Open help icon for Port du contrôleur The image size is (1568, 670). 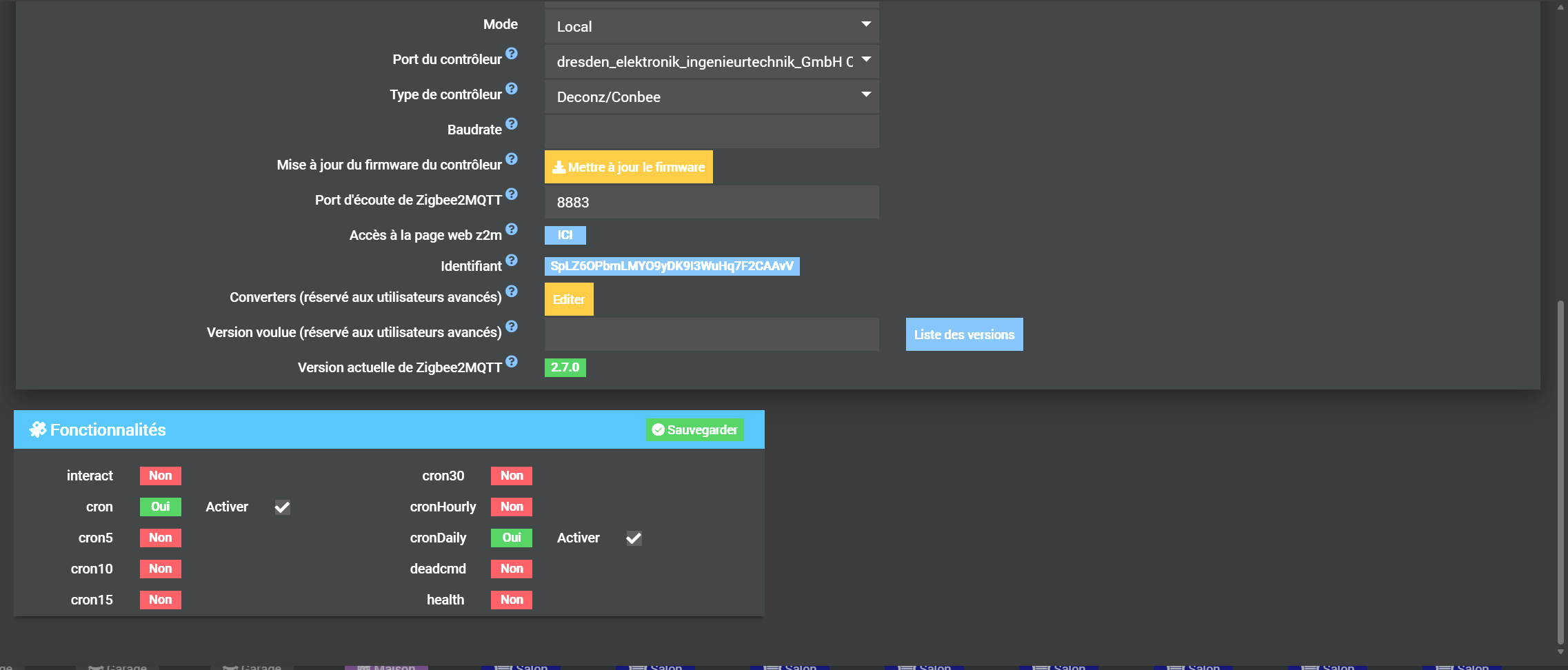tap(512, 53)
